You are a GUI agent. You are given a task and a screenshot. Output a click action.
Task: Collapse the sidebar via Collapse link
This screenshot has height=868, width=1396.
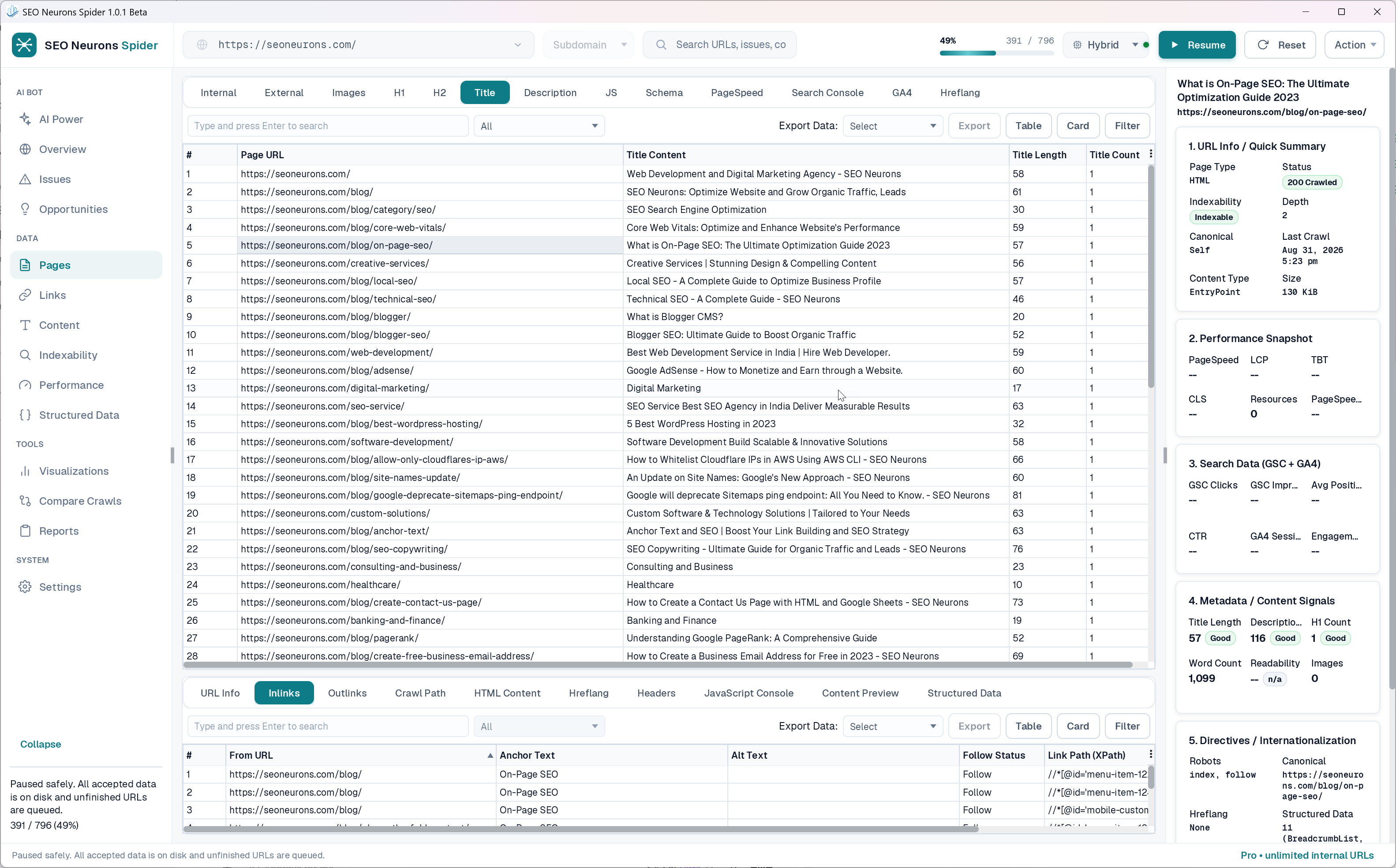(x=40, y=744)
